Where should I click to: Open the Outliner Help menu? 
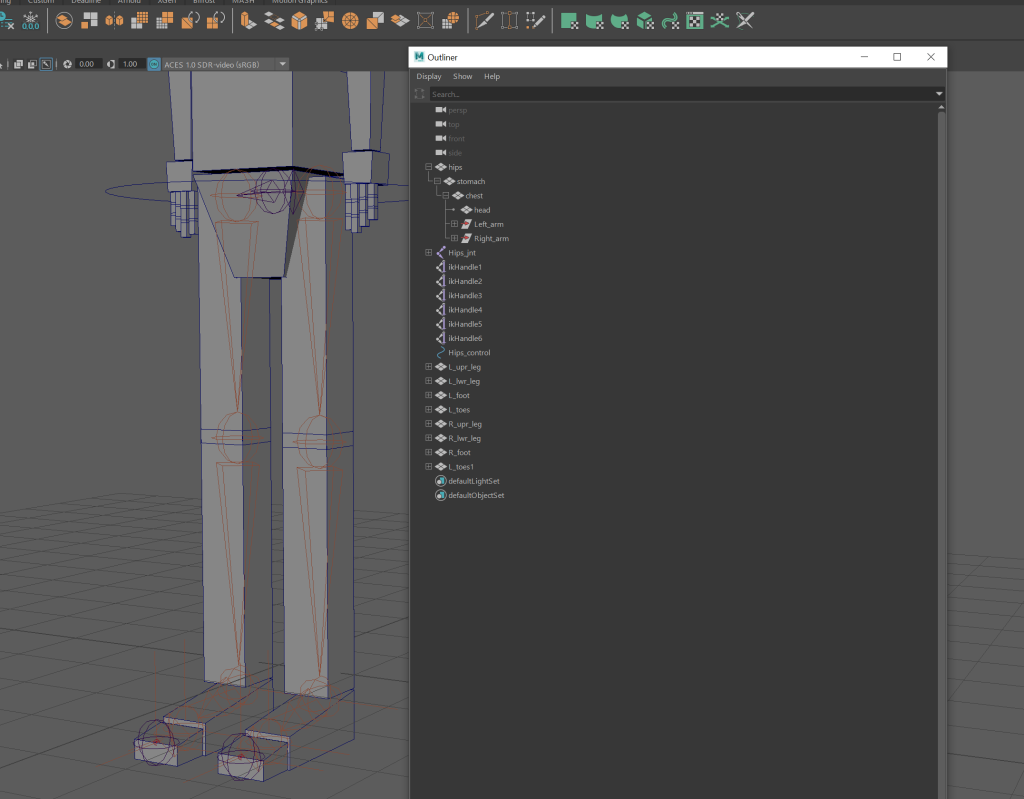click(492, 76)
